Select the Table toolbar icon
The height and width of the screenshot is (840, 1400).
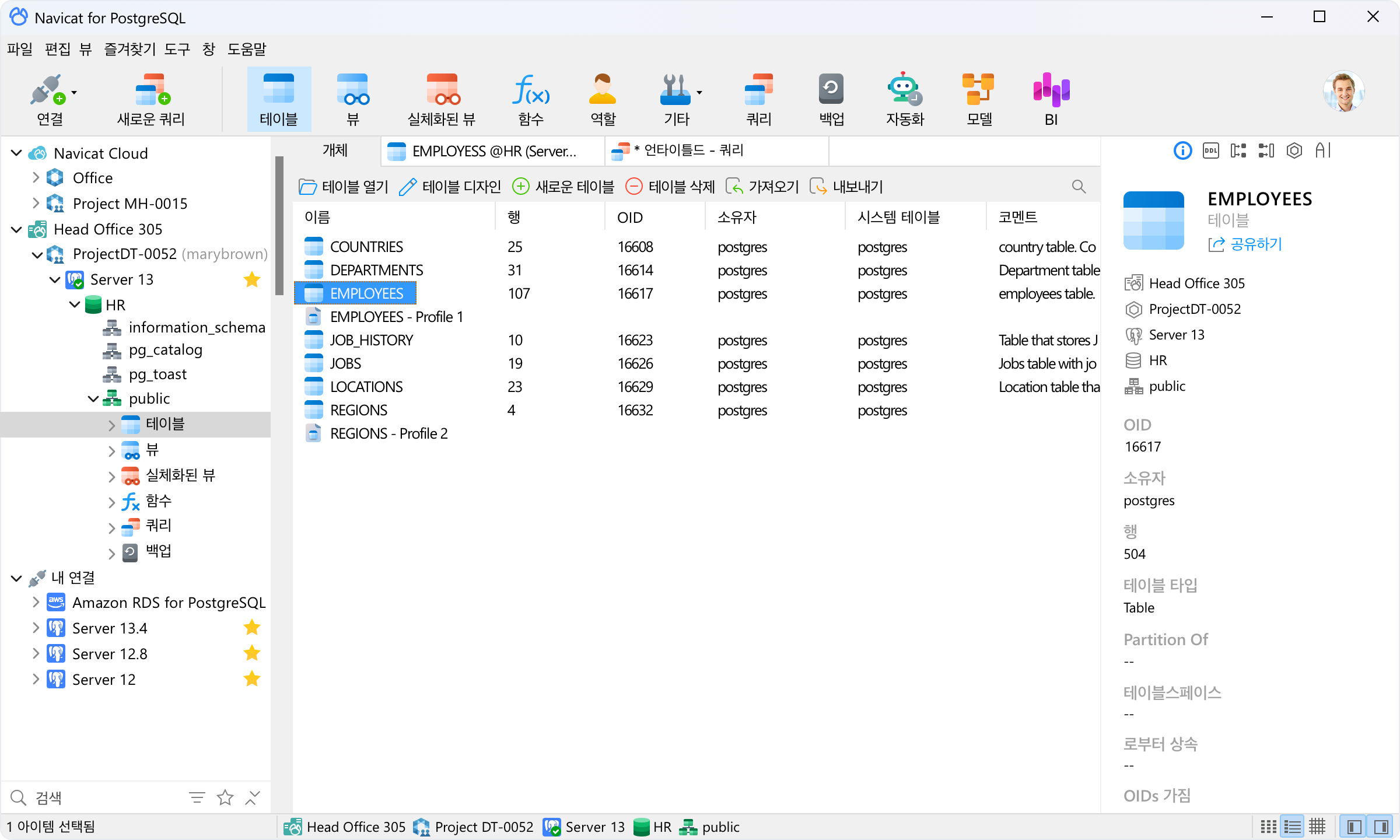(x=279, y=90)
